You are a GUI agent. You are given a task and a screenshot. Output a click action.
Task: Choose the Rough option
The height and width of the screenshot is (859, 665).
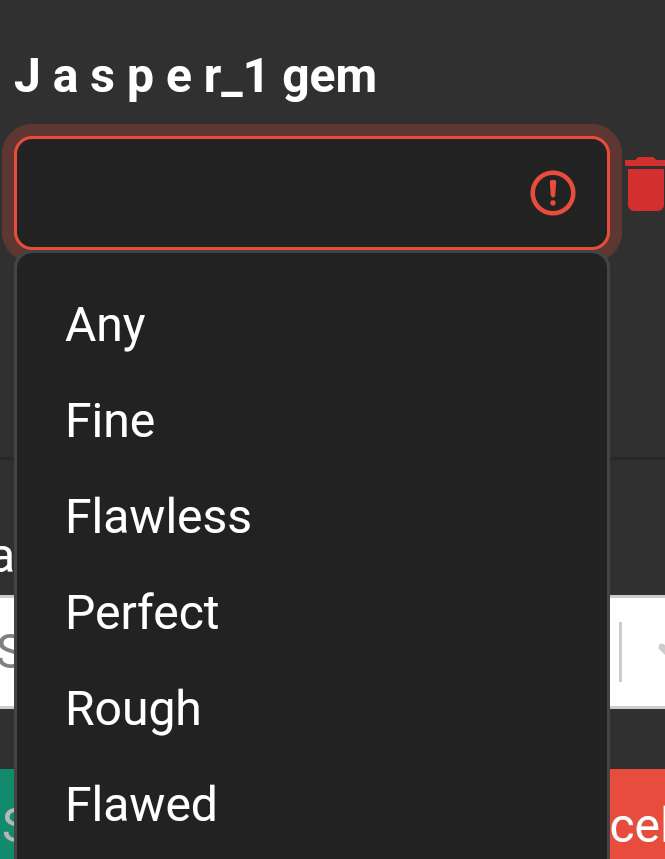[133, 708]
